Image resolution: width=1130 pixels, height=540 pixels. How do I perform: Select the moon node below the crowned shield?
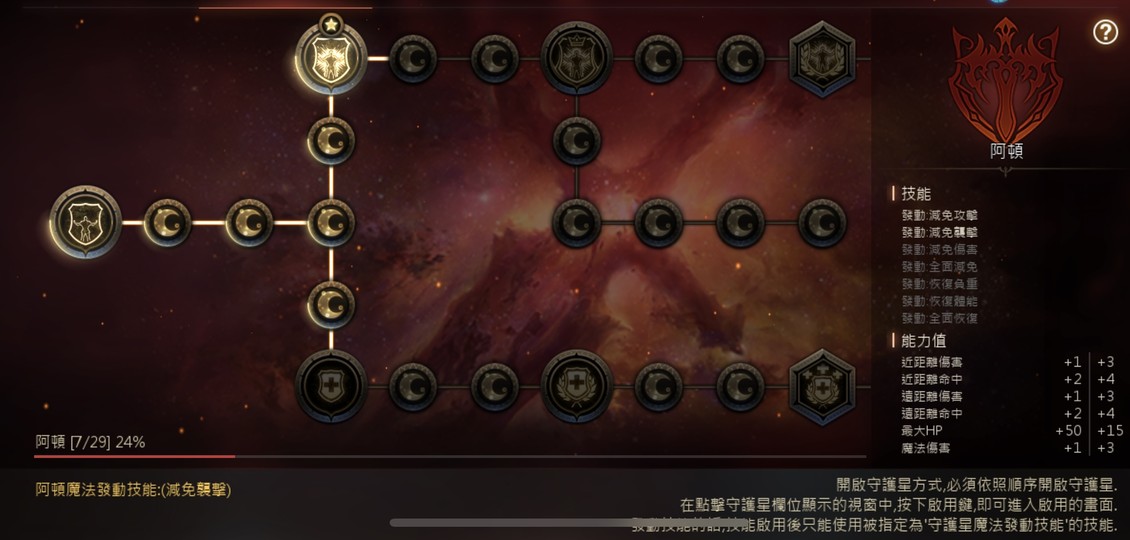click(577, 141)
